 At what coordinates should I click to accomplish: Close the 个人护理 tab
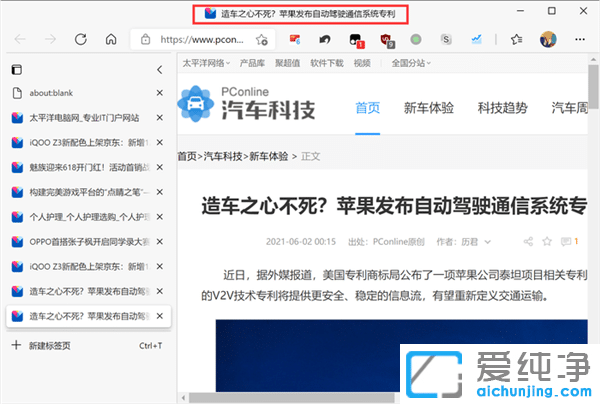pyautogui.click(x=160, y=217)
